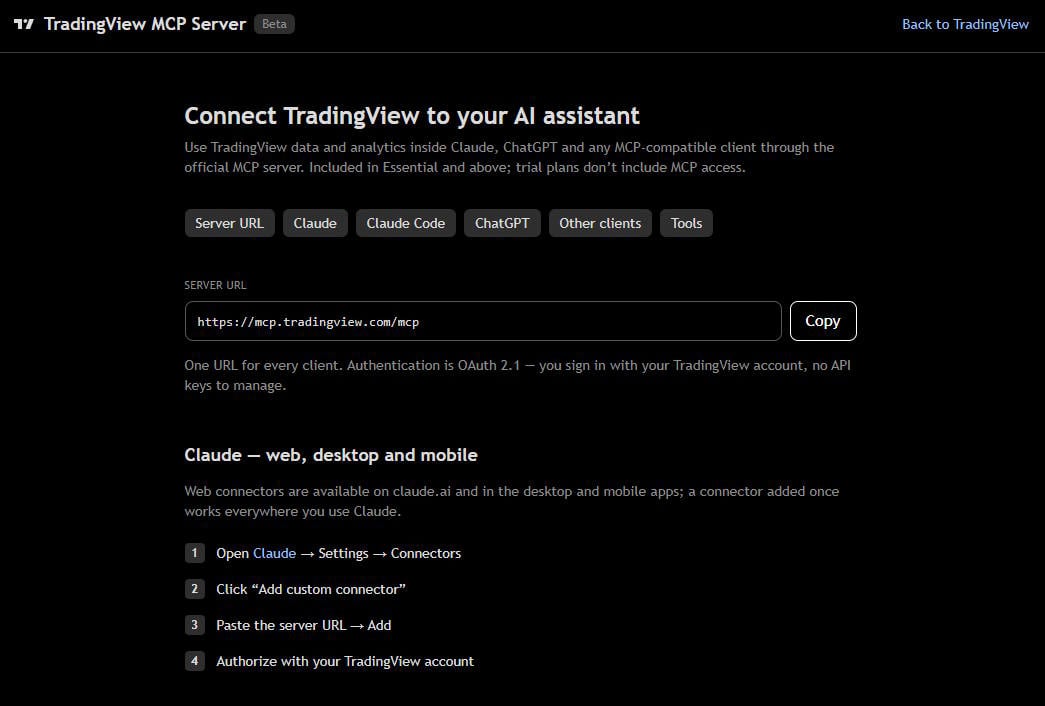Copy the MCP server URL

click(823, 321)
